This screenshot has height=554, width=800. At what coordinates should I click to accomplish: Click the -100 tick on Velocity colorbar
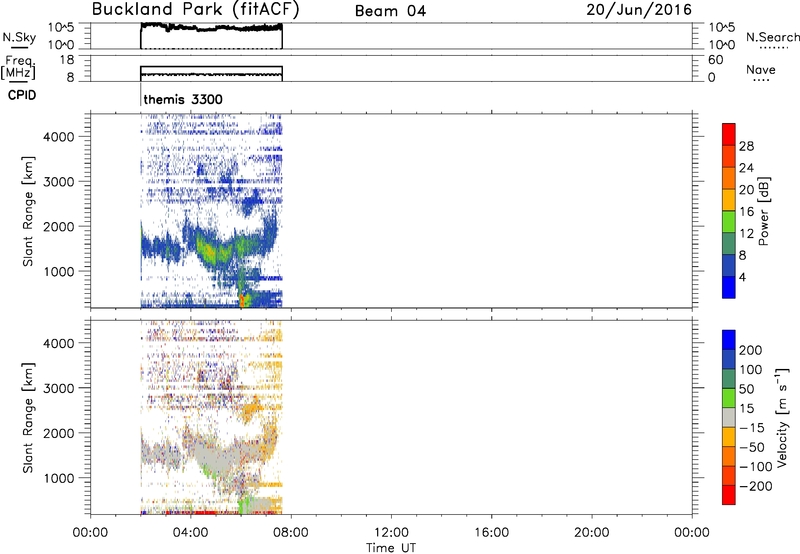[x=756, y=467]
